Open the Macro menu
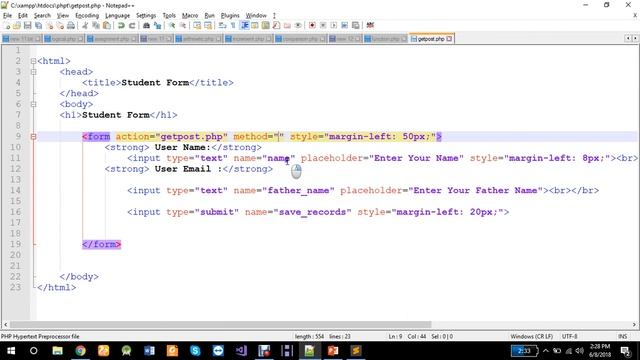Viewport: 640px width, 360px height. tap(190, 16)
